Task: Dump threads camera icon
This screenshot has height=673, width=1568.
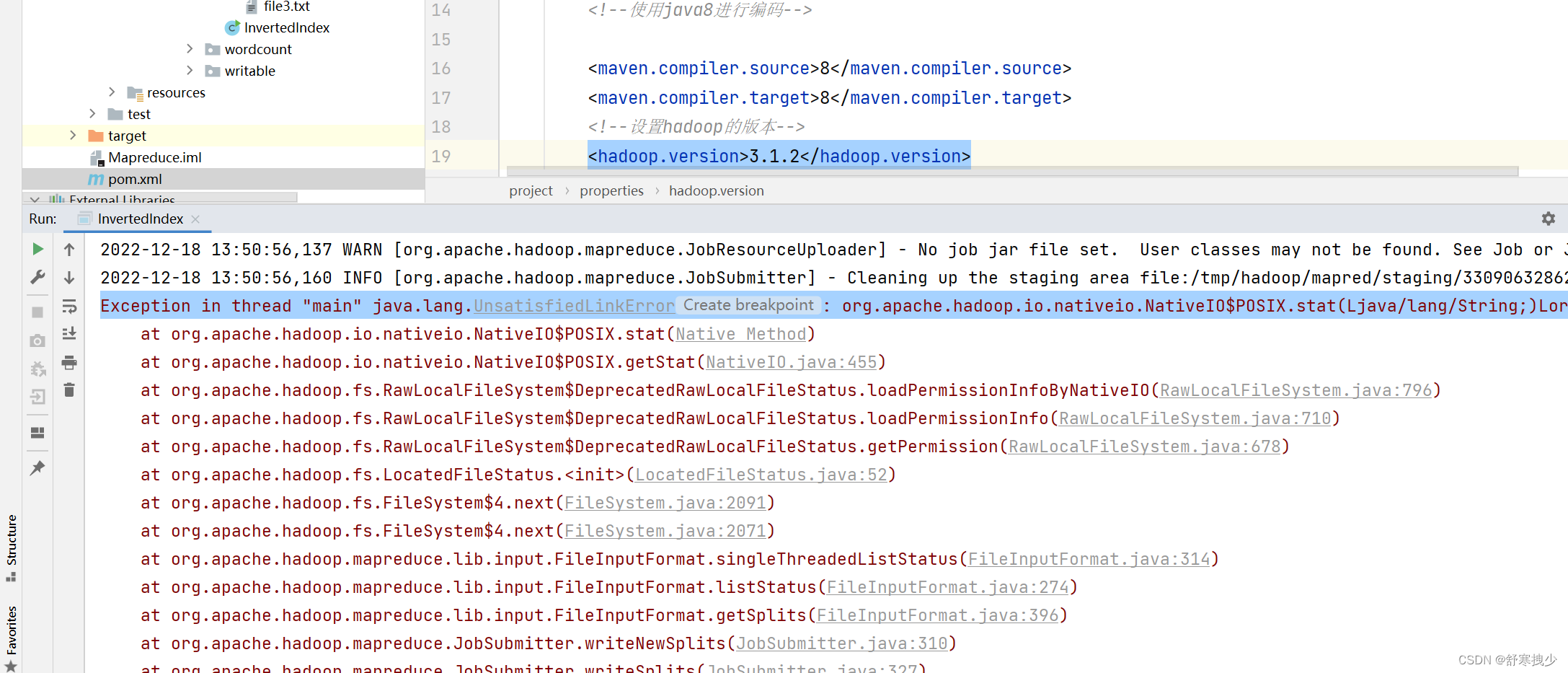Action: (x=37, y=340)
